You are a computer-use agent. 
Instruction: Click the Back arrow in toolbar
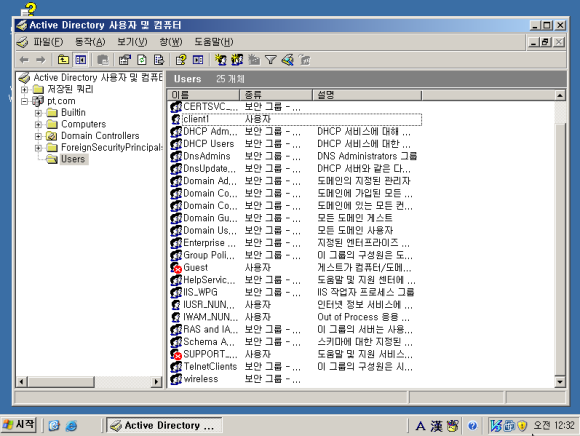[24, 60]
